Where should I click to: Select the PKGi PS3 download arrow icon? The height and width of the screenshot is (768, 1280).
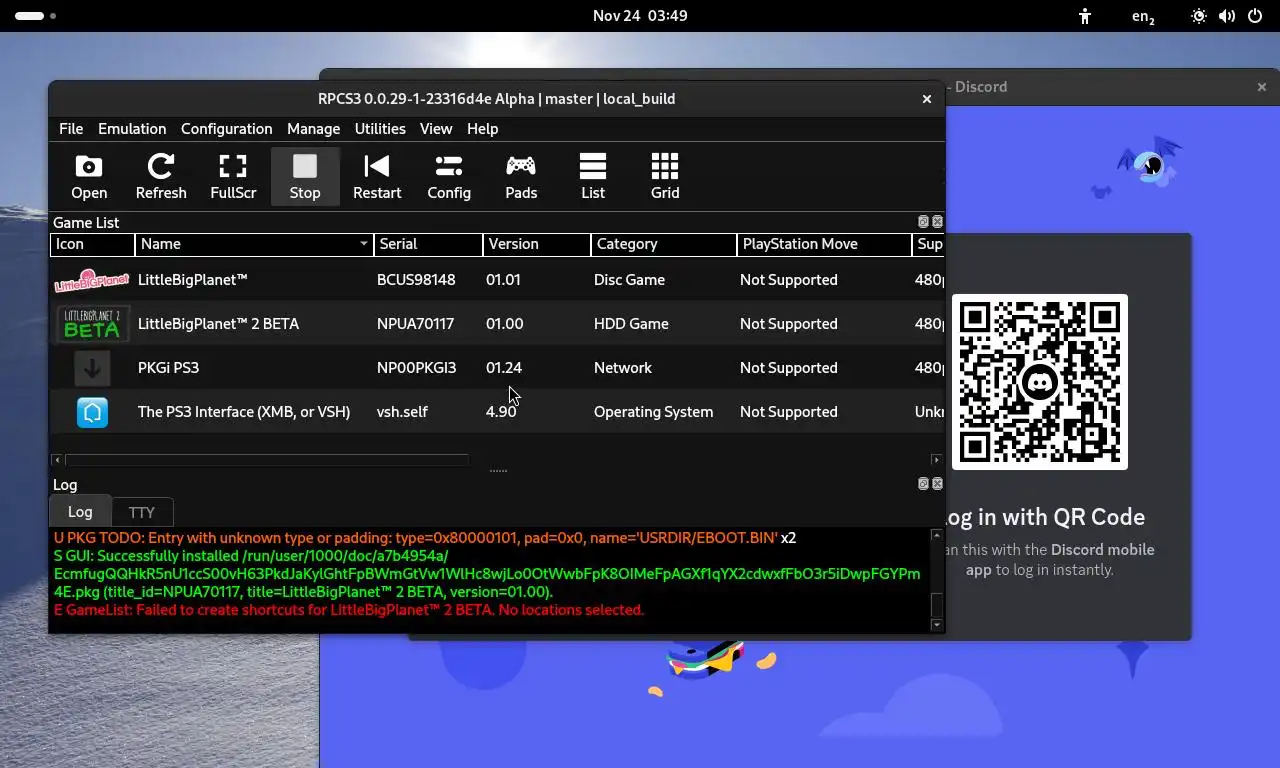(x=92, y=368)
